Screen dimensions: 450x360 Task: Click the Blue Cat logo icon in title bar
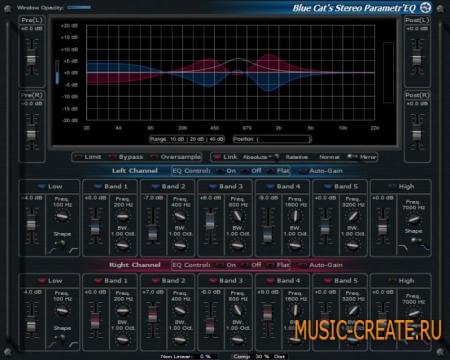[x=426, y=7]
